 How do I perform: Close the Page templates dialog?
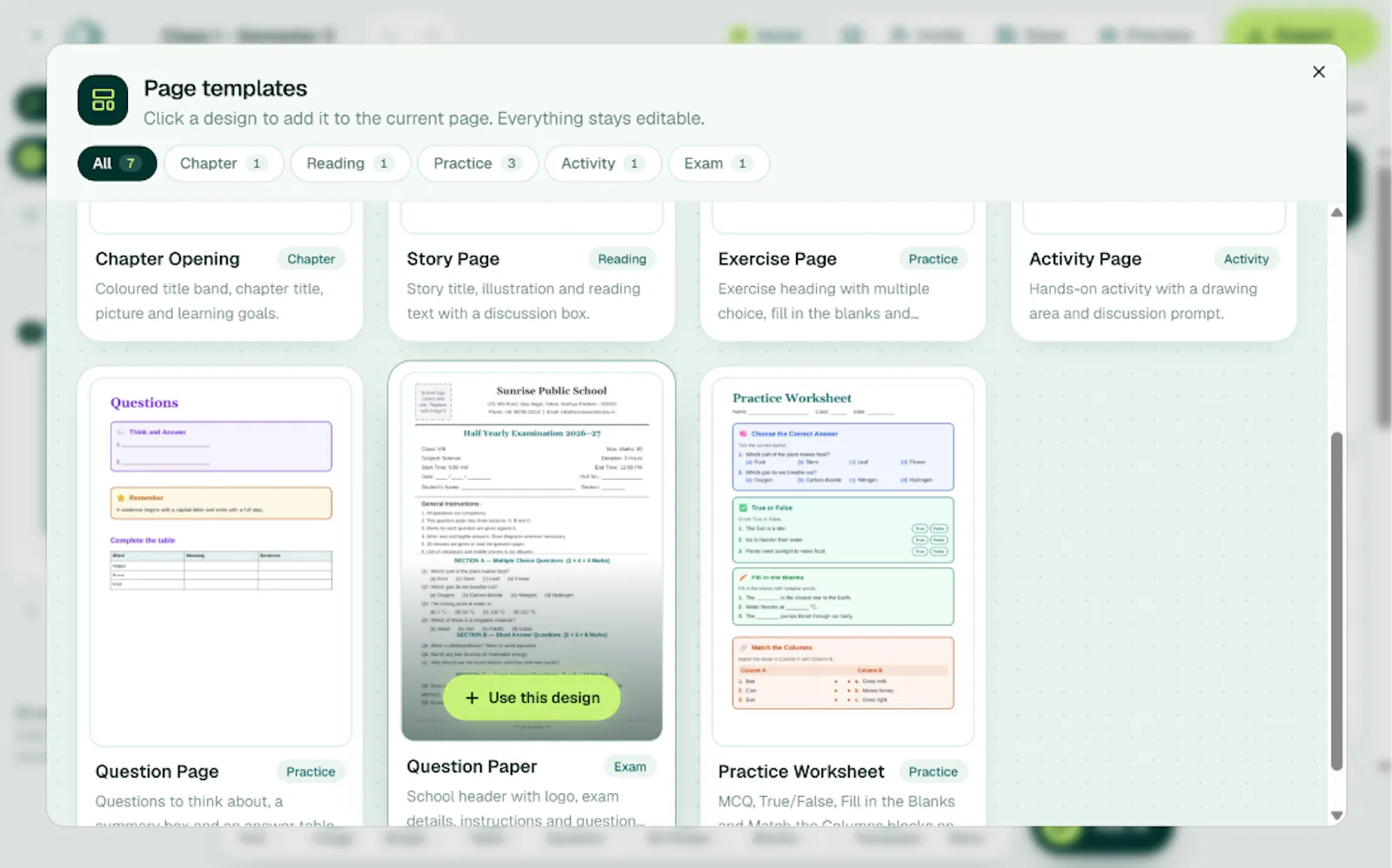pos(1319,72)
